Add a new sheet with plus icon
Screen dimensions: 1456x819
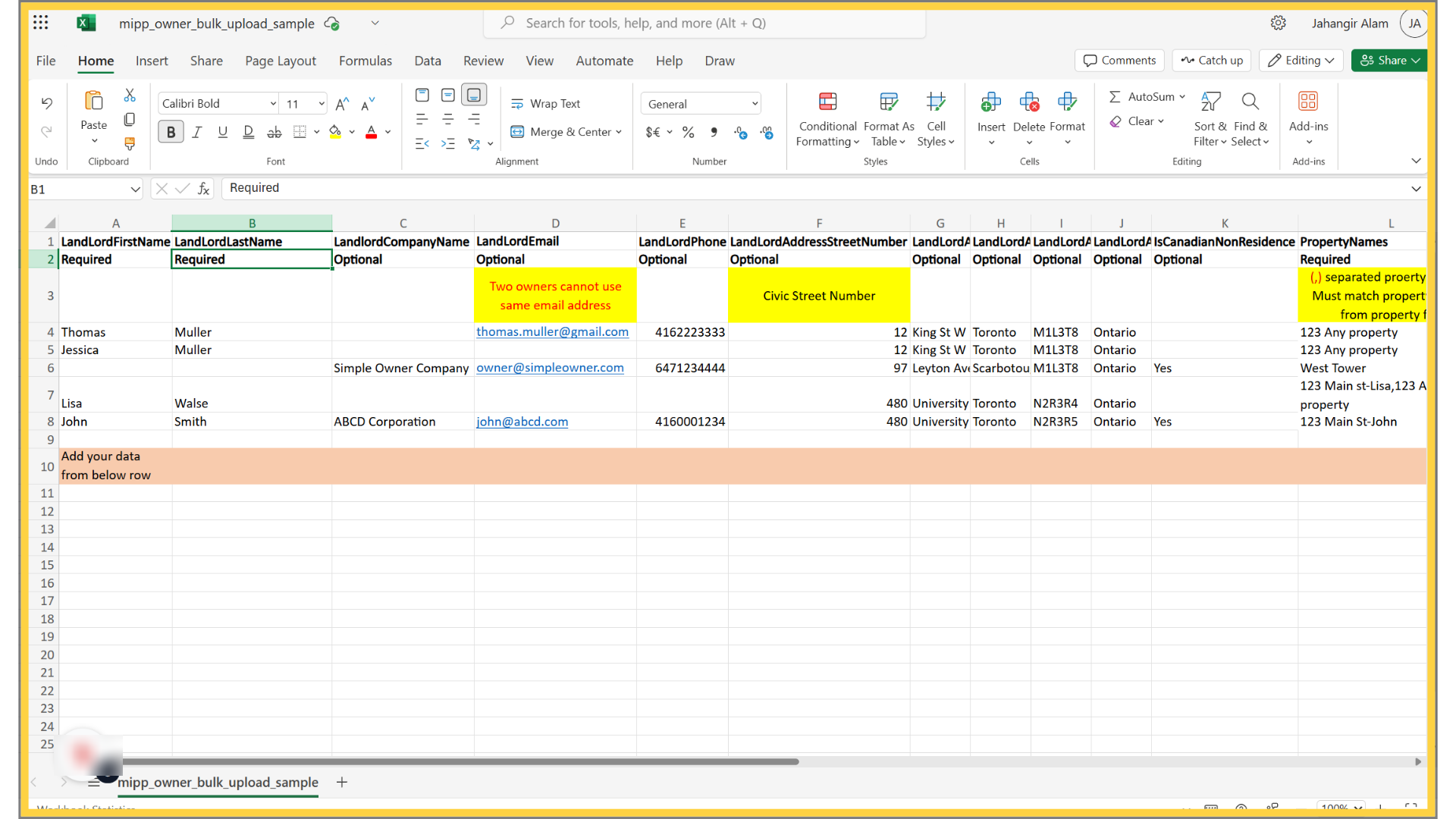342,783
